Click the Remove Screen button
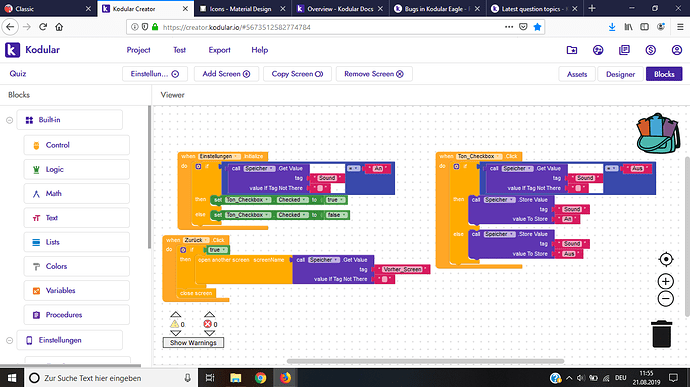Image resolution: width=690 pixels, height=387 pixels. click(x=374, y=74)
